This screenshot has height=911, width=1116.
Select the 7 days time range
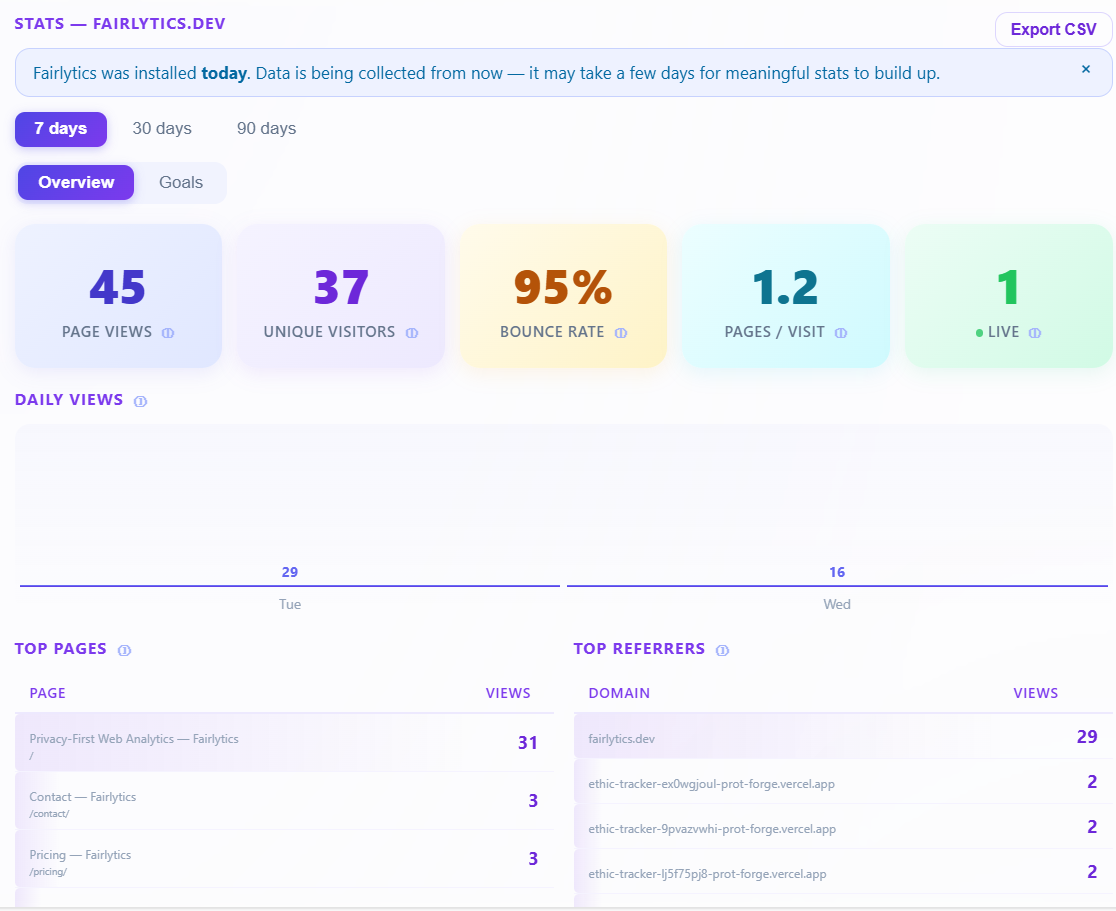point(60,128)
